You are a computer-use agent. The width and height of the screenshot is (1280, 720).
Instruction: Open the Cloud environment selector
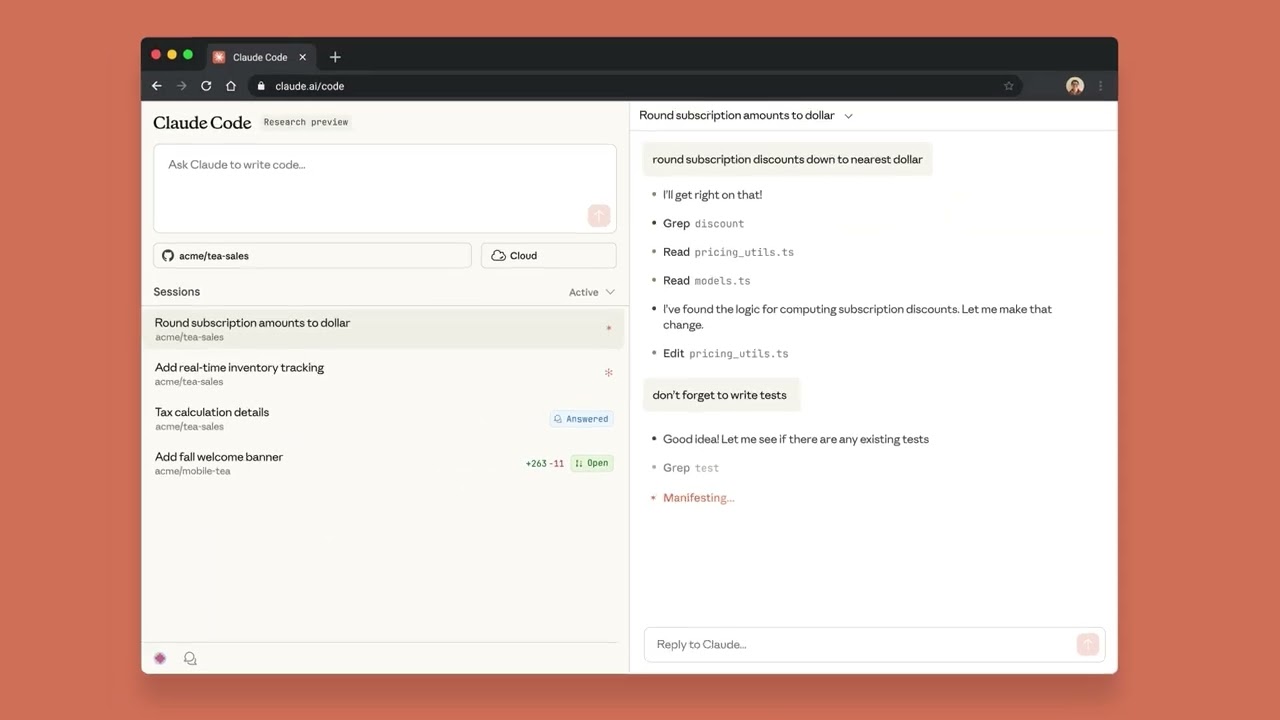coord(548,256)
